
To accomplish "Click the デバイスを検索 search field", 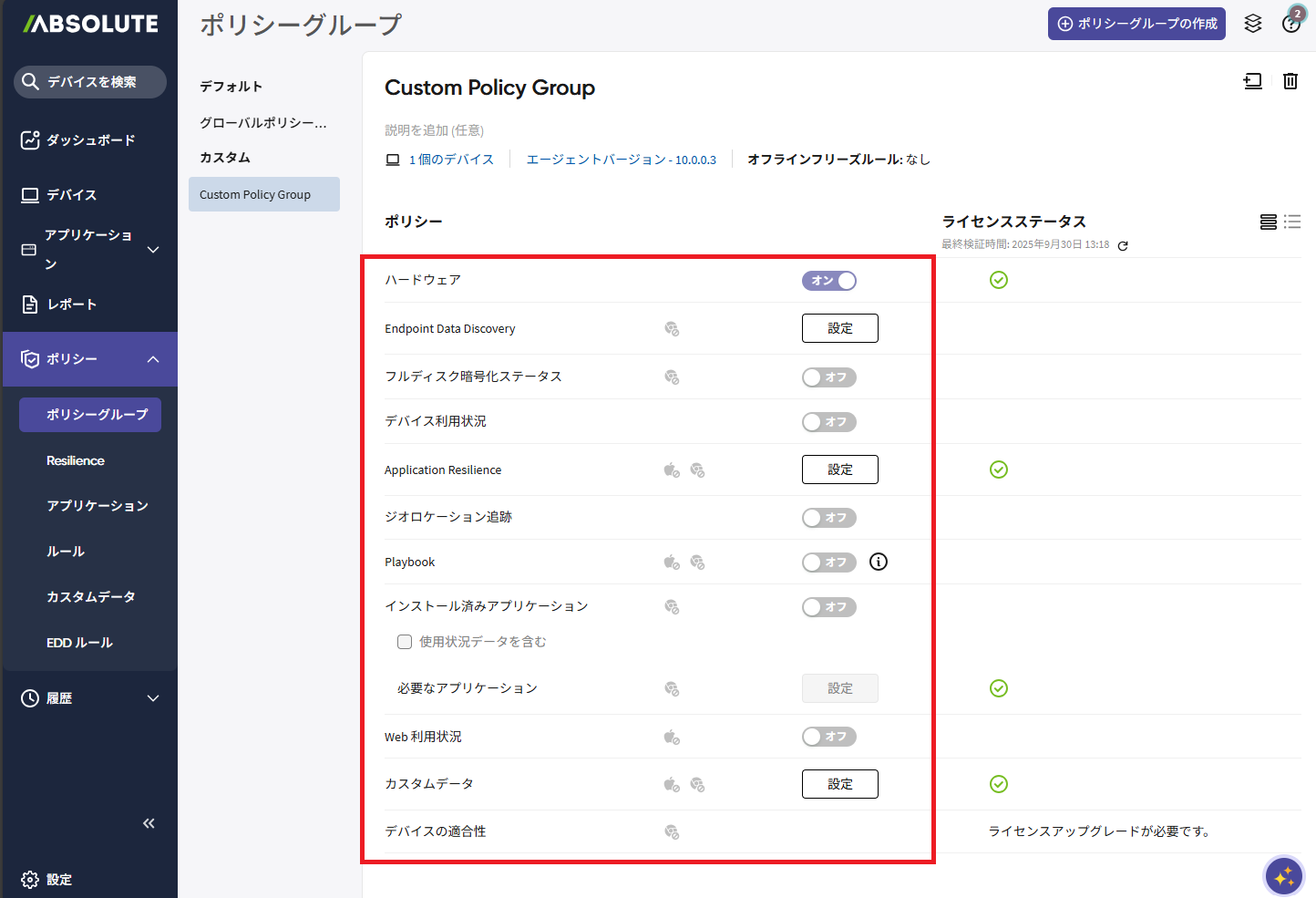I will point(90,82).
